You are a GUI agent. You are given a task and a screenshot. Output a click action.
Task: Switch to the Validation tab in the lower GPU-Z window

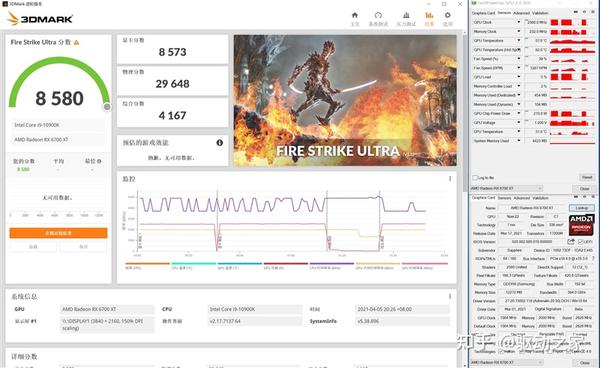click(x=540, y=198)
